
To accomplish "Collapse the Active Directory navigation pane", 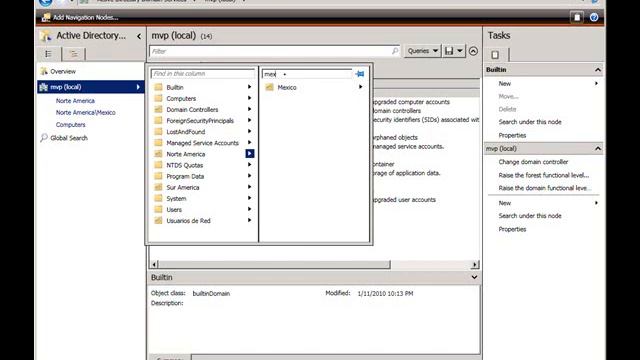I will click(139, 36).
